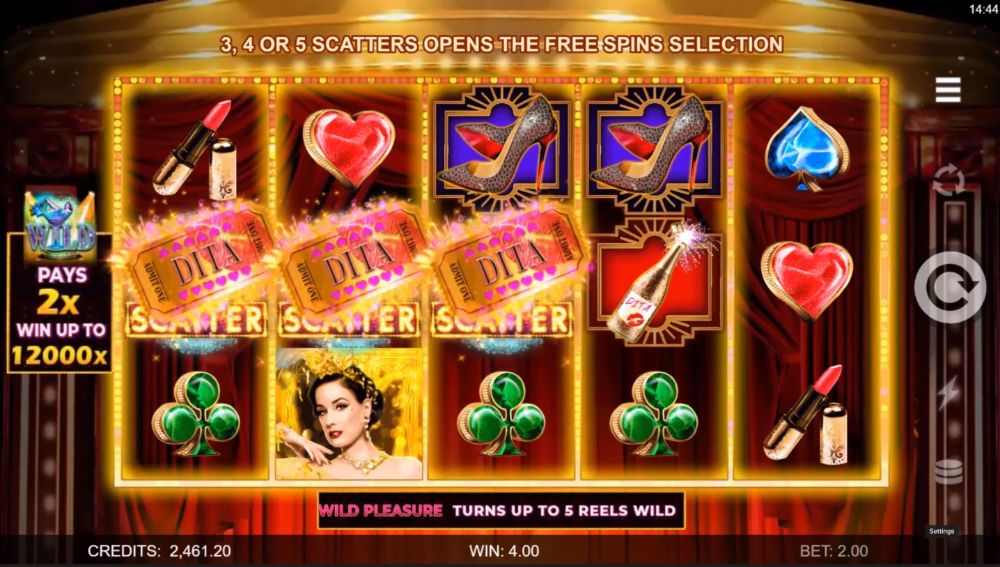Click the BET: 2.00 amount
Viewport: 1000px width, 567px height.
[x=834, y=551]
